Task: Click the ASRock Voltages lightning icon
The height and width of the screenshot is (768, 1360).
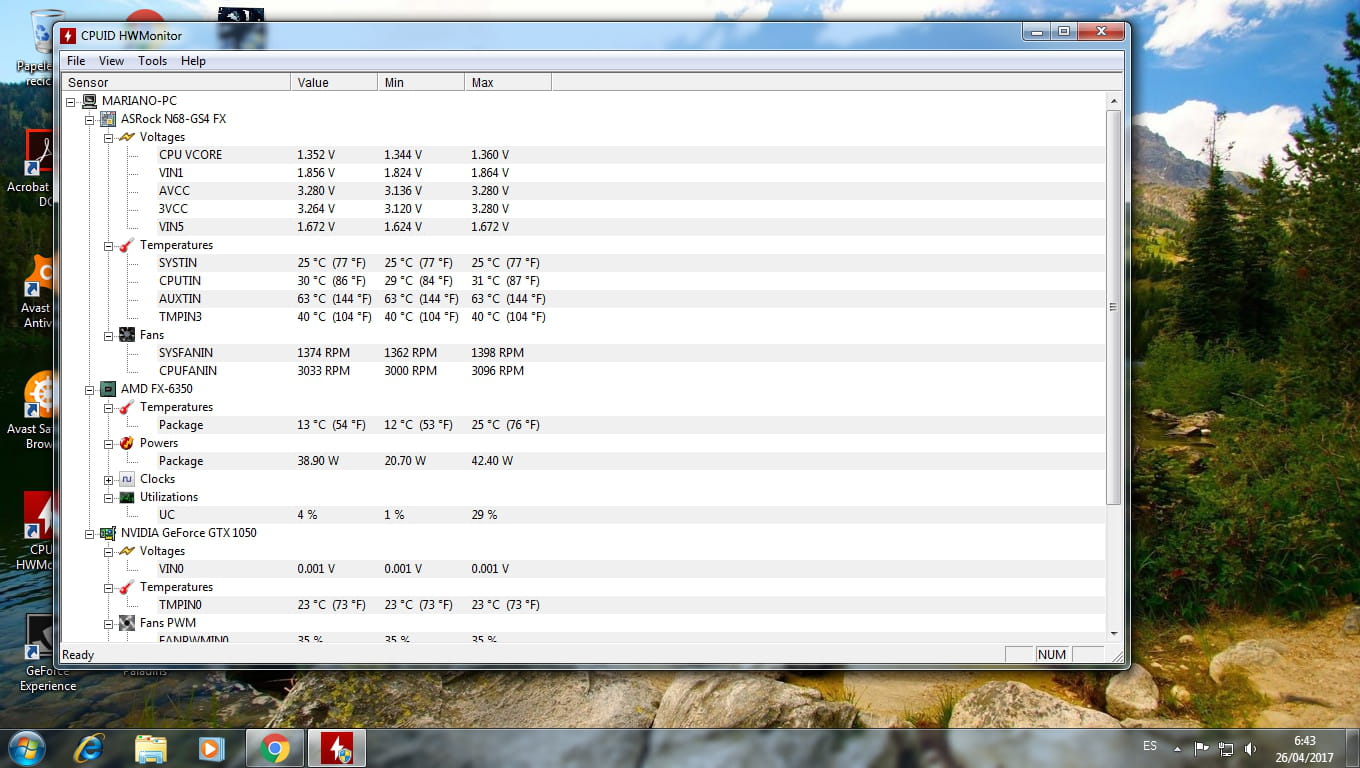Action: tap(127, 137)
